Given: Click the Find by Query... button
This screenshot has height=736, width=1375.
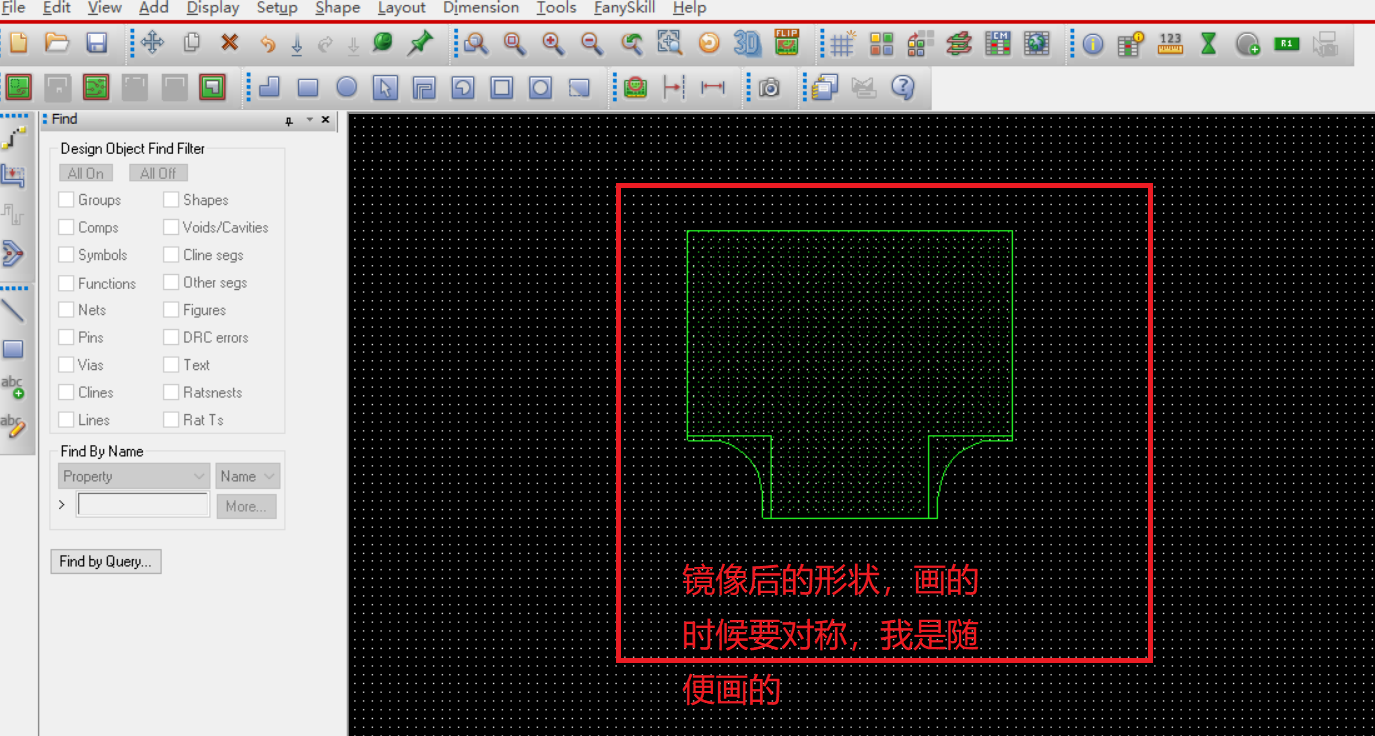Looking at the screenshot, I should [x=105, y=561].
